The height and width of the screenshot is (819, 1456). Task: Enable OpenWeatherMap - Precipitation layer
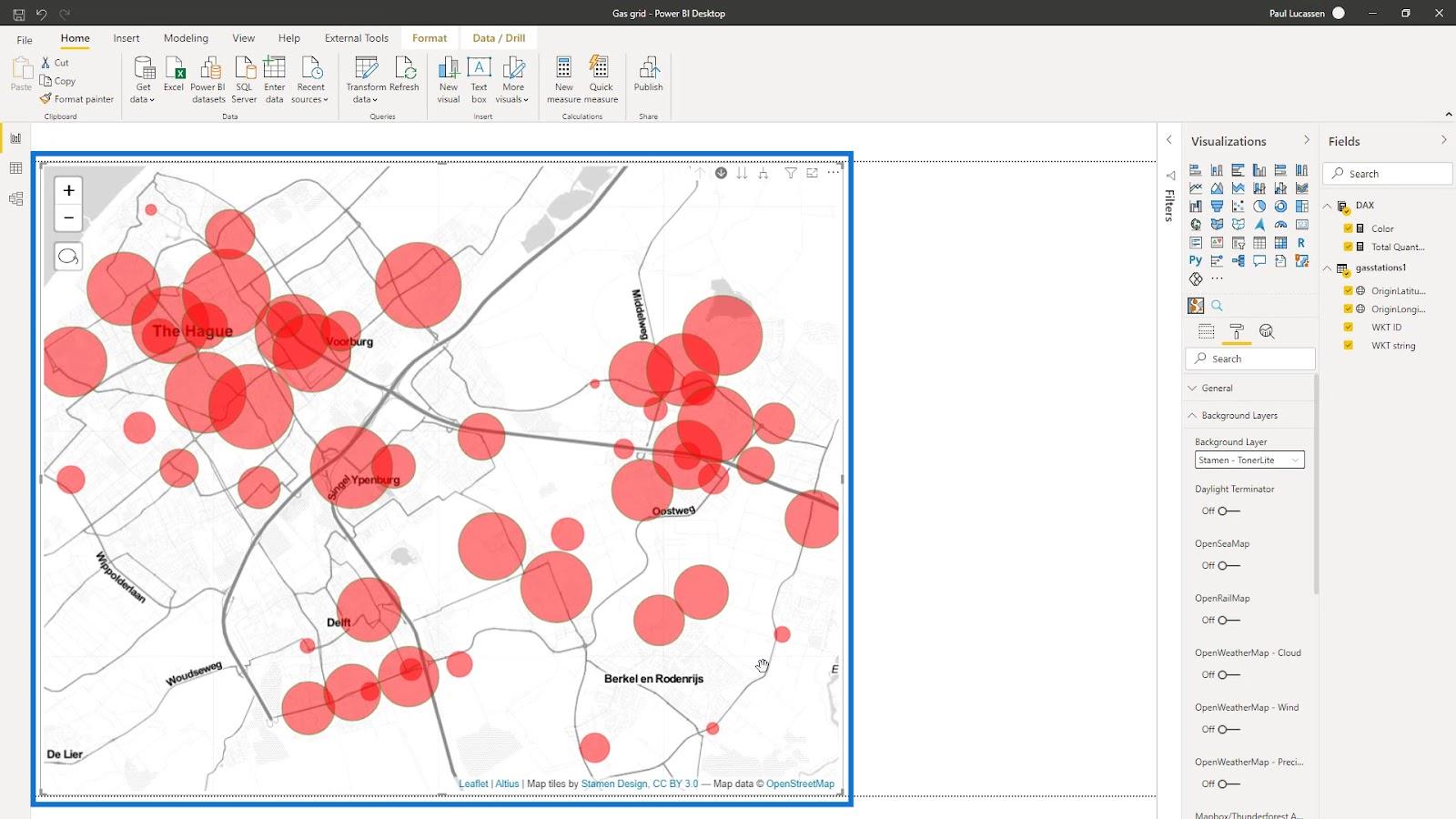[x=1228, y=784]
